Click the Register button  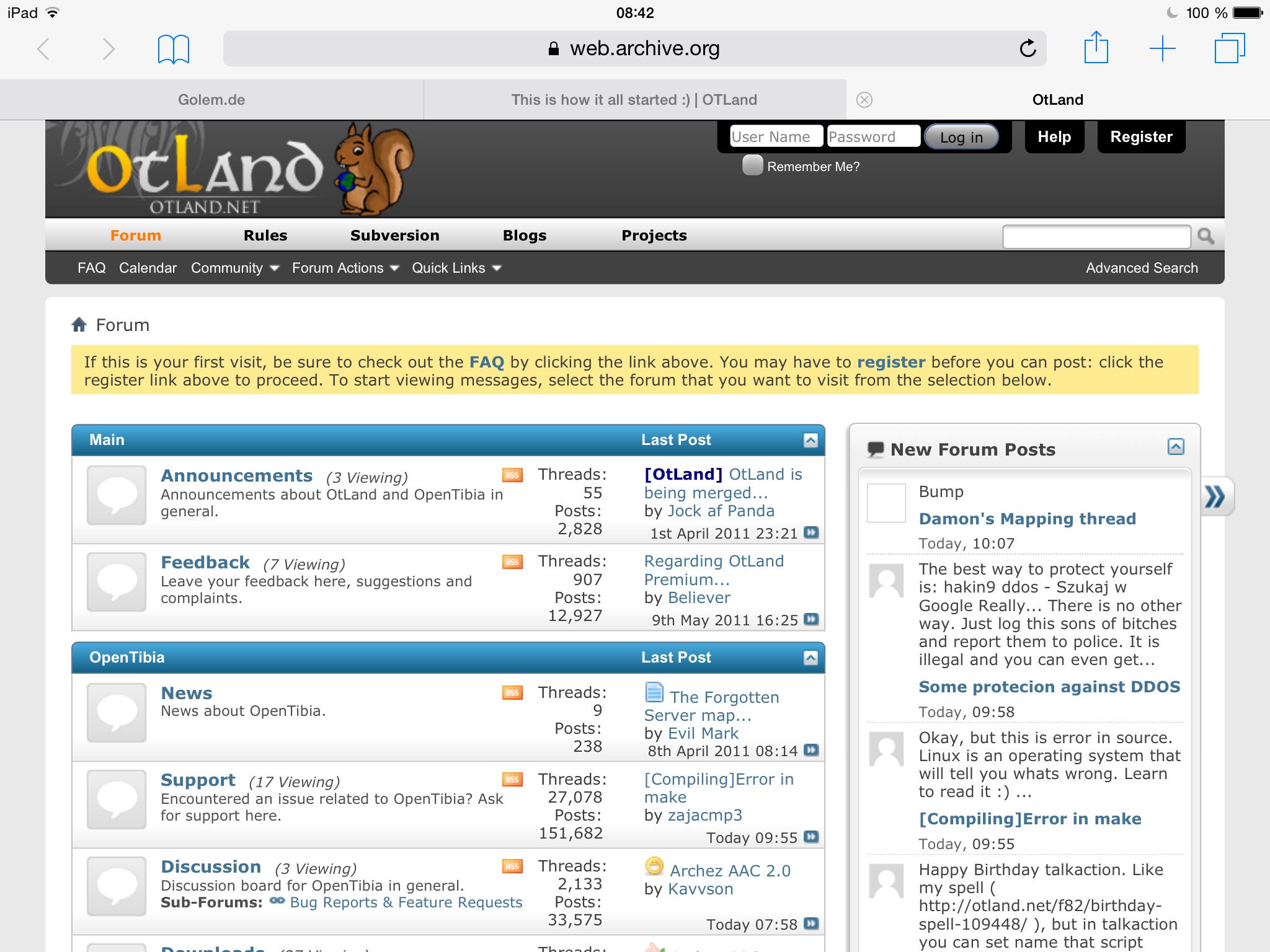click(x=1141, y=137)
